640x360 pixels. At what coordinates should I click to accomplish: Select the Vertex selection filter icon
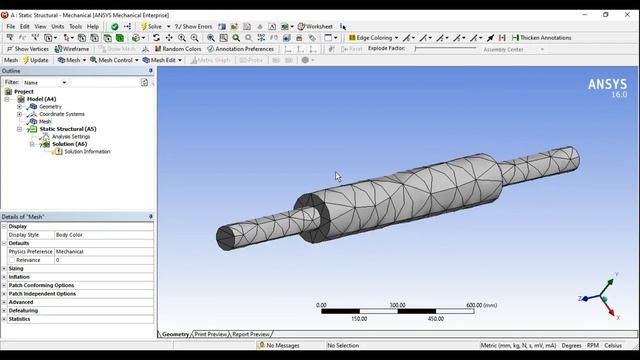click(82, 38)
